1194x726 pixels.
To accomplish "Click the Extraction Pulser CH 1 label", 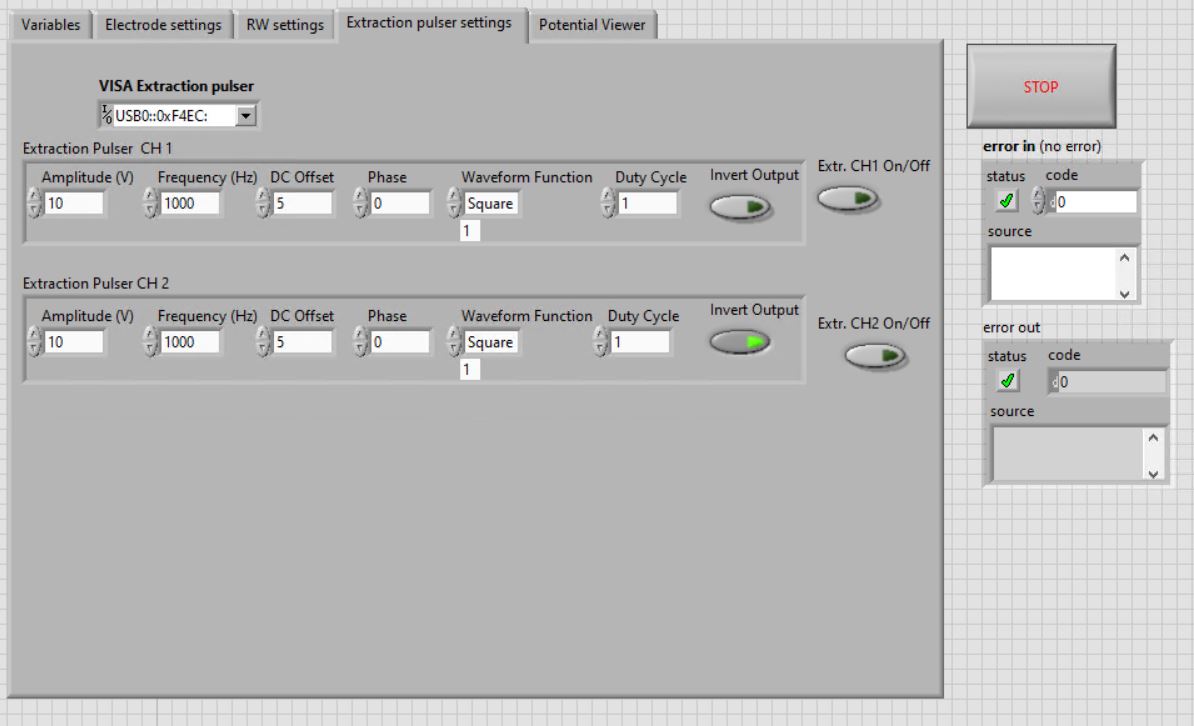I will pos(97,148).
